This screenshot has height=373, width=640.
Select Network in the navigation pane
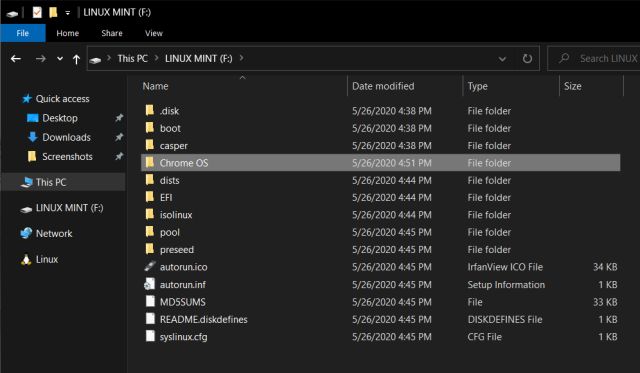pyautogui.click(x=47, y=234)
